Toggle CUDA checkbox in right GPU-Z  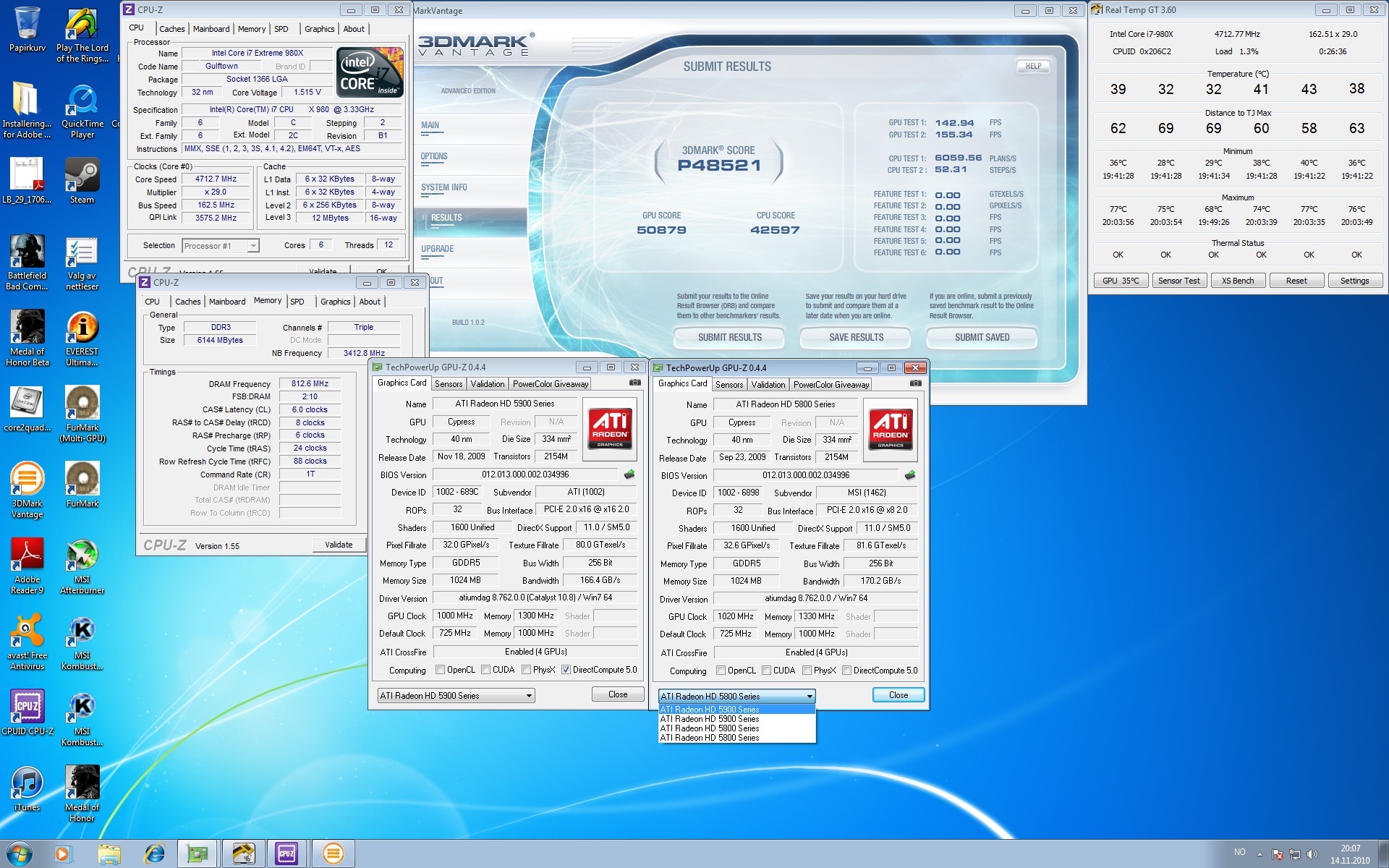click(766, 671)
